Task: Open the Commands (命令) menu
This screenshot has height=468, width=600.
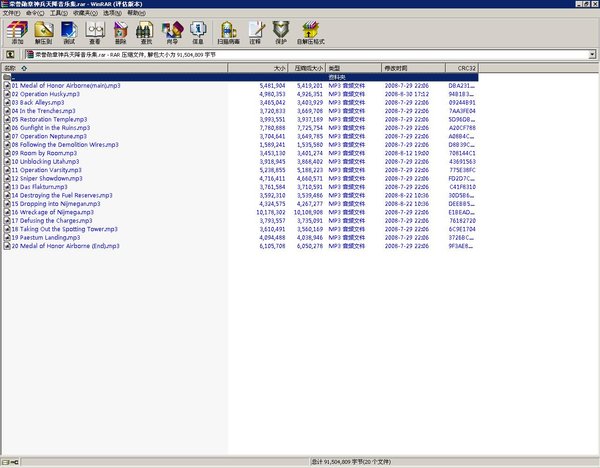Action: pos(35,13)
